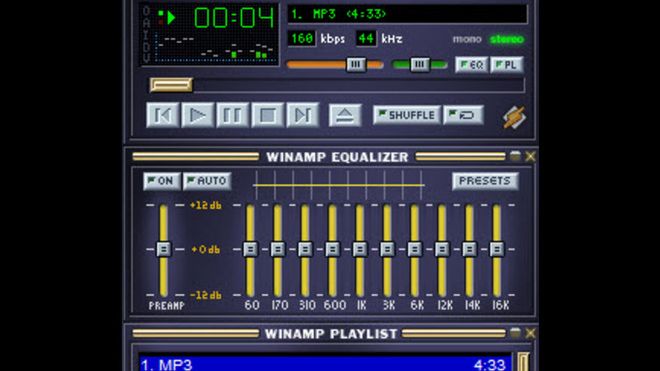
Task: Click the 310 Hz band slider handle
Action: [x=305, y=249]
